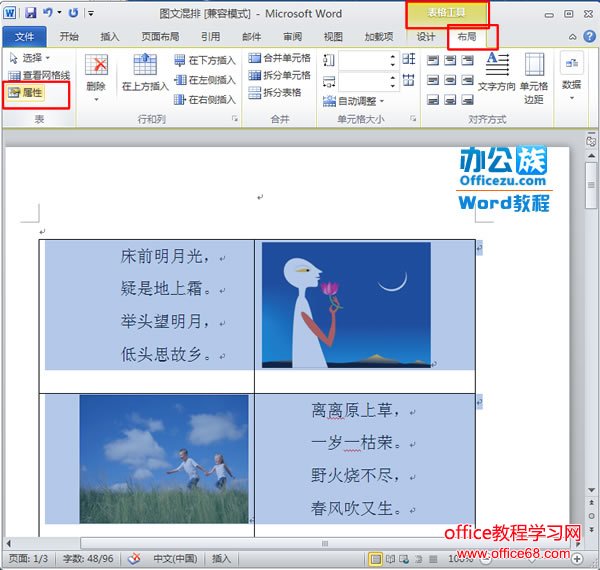Image resolution: width=600 pixels, height=570 pixels.
Task: Click the proofing errors icon in status bar
Action: click(134, 559)
